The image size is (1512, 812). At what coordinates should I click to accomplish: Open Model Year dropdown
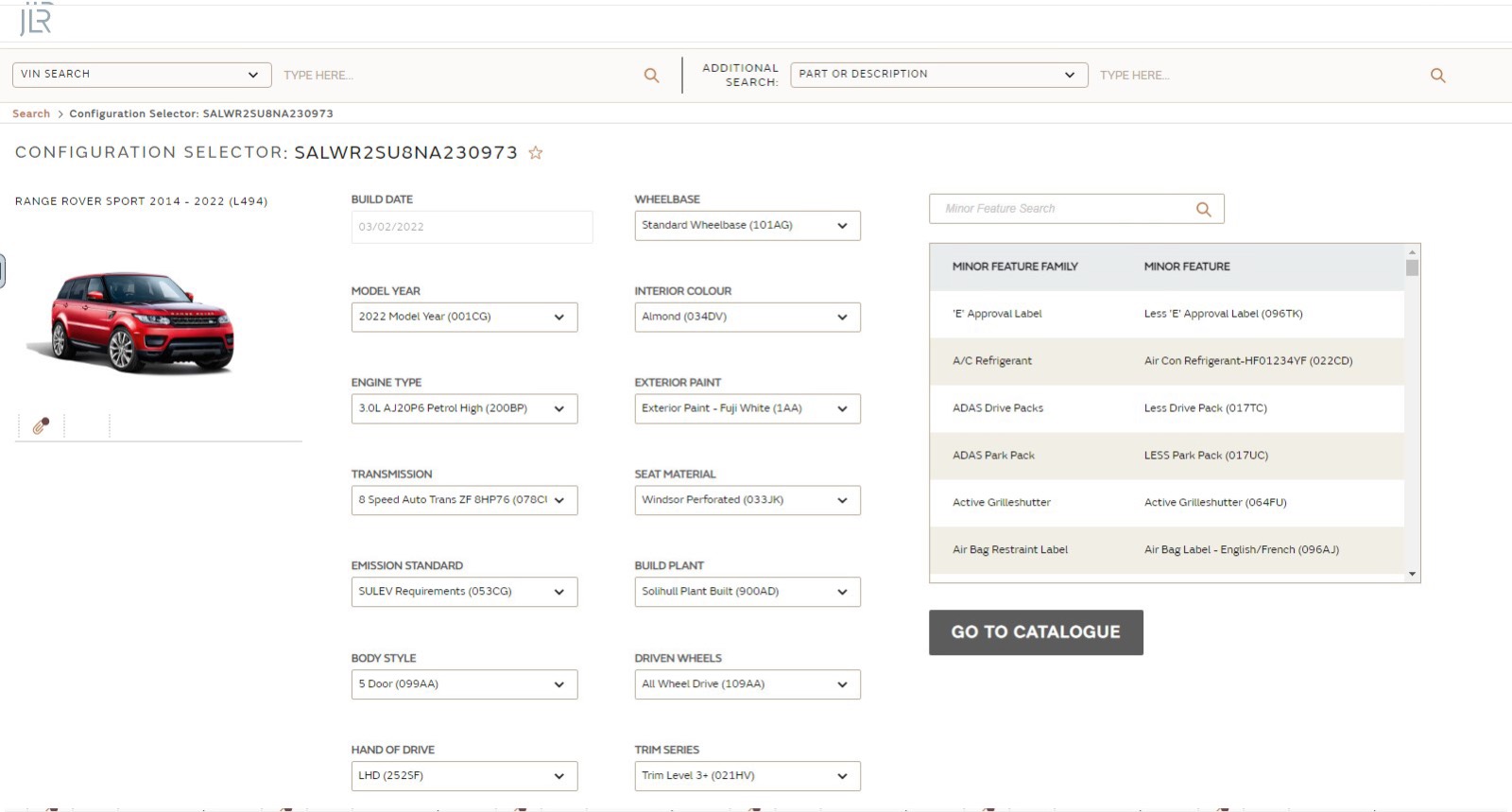point(464,317)
